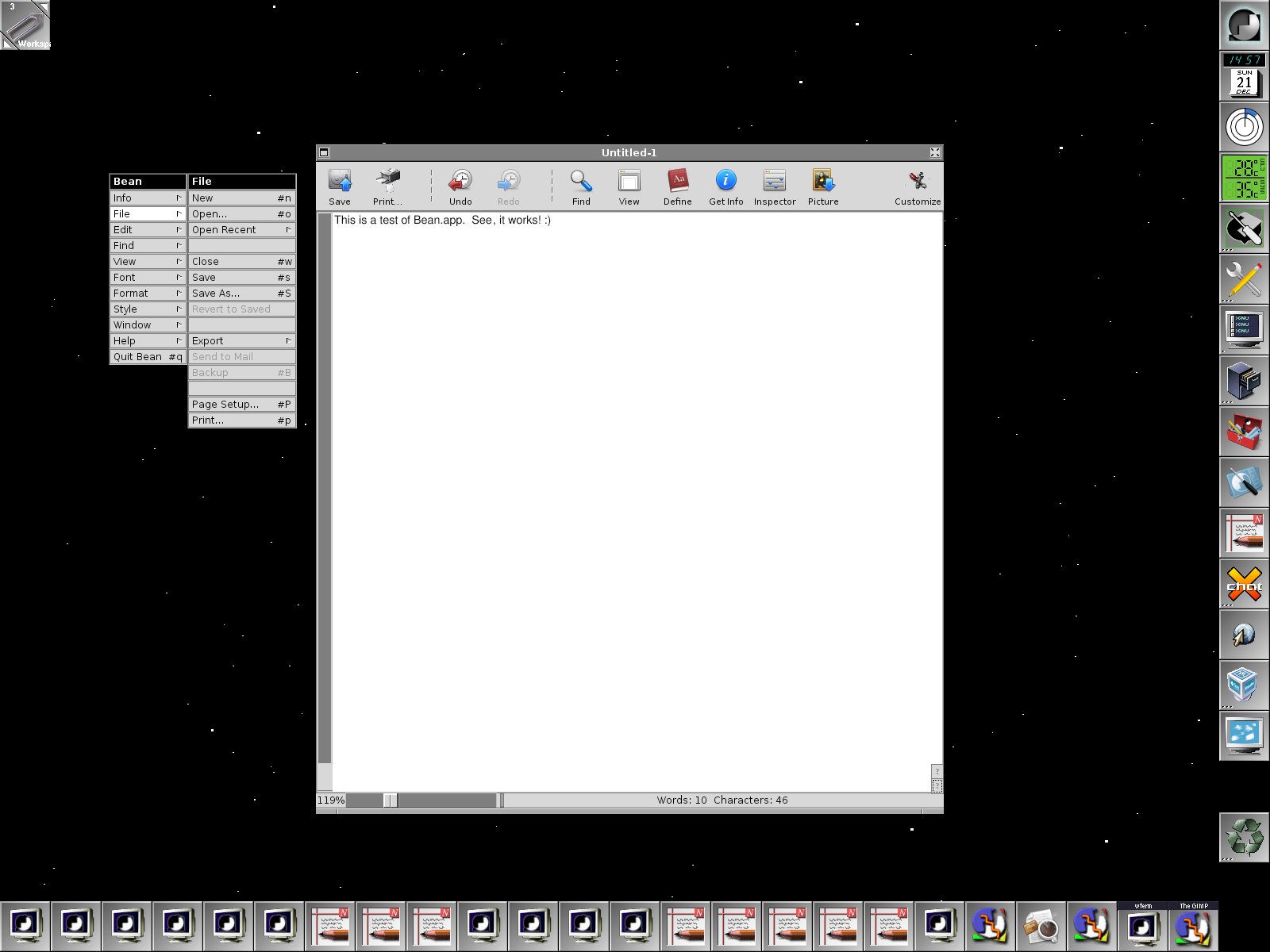Expand the Export submenu
Screen dimensions: 1270x952
[242, 341]
